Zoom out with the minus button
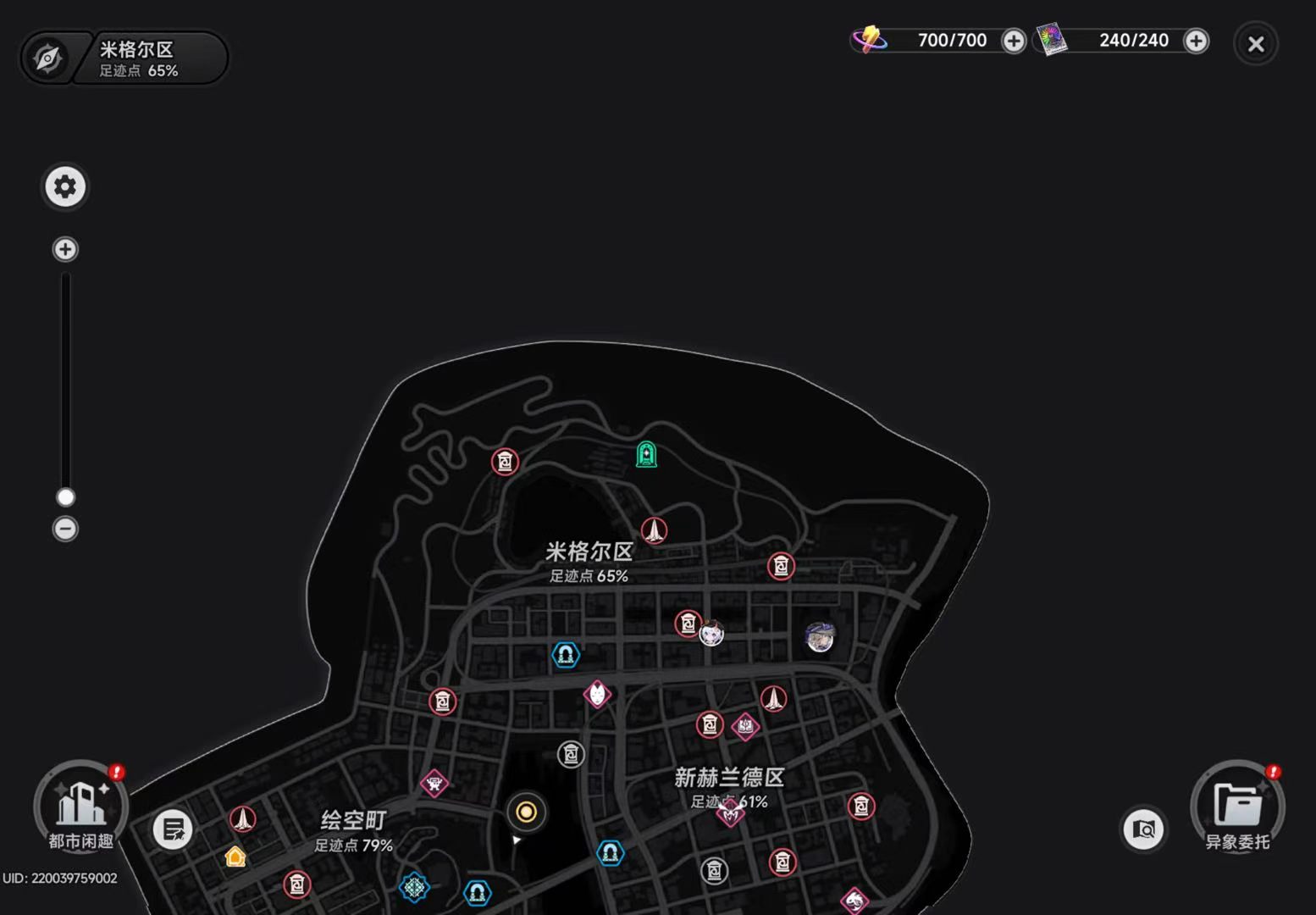 (65, 529)
